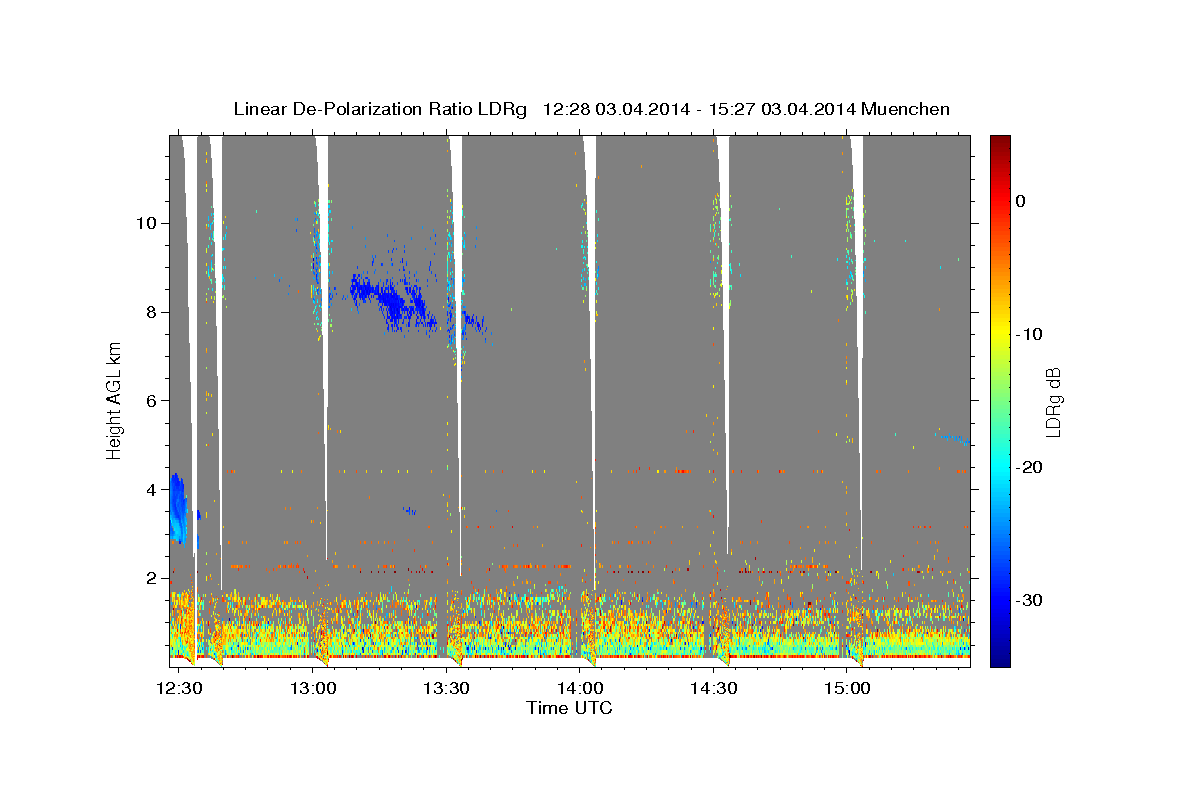Click the colorbar label '-20'
The height and width of the screenshot is (800, 1200).
1030,467
